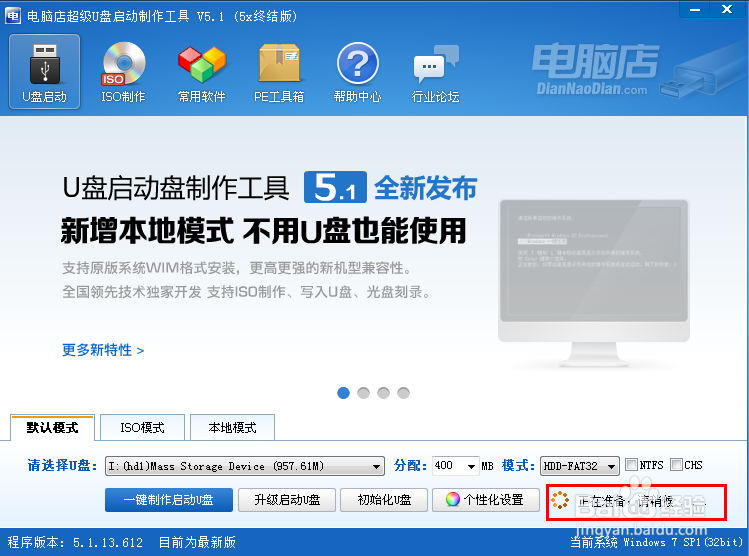The height and width of the screenshot is (556, 749).
Task: Open 帮助中心 question mark icon
Action: click(357, 72)
